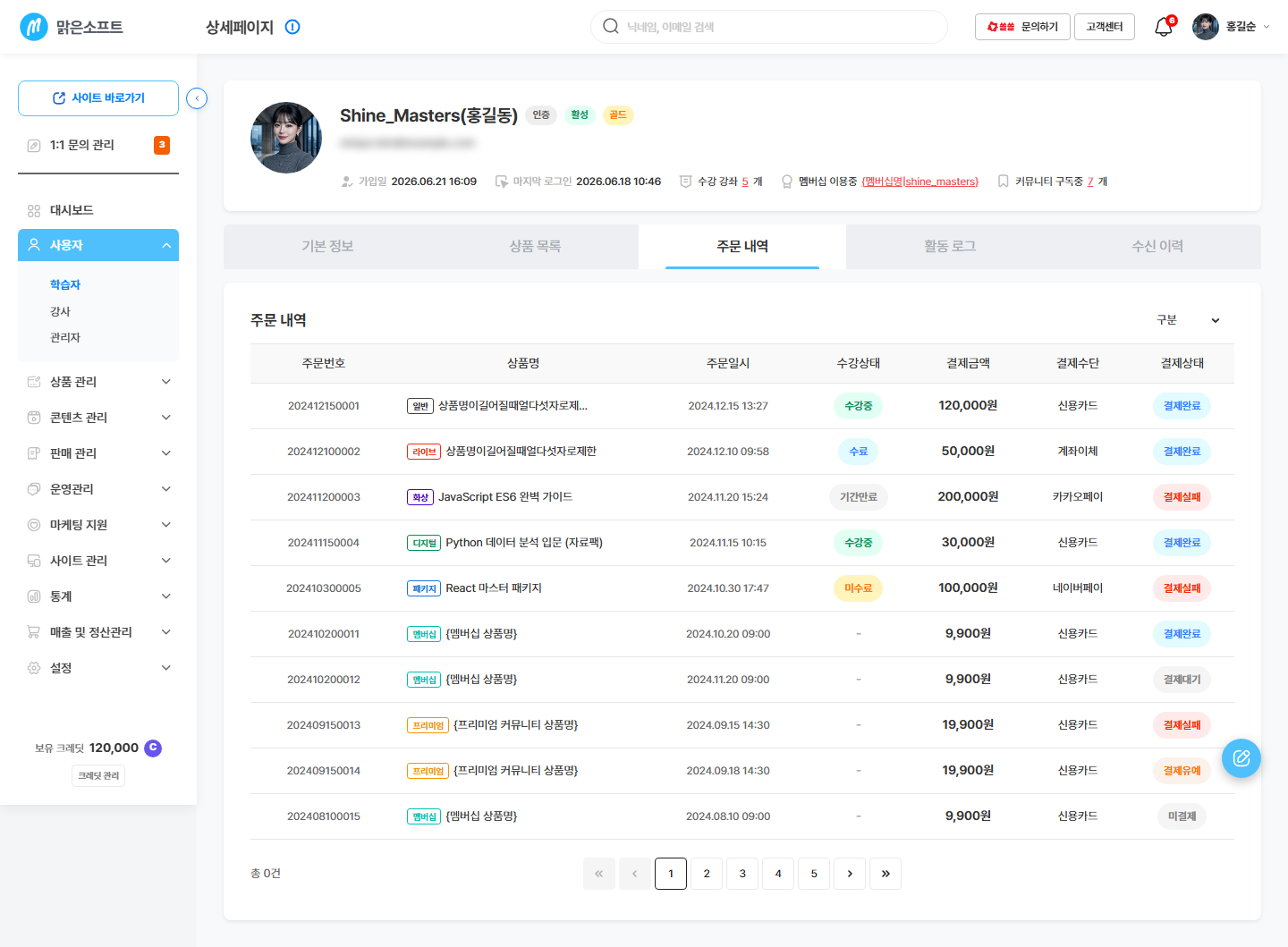This screenshot has width=1288, height=947.
Task: Click the purple credit coin icon
Action: 153,748
